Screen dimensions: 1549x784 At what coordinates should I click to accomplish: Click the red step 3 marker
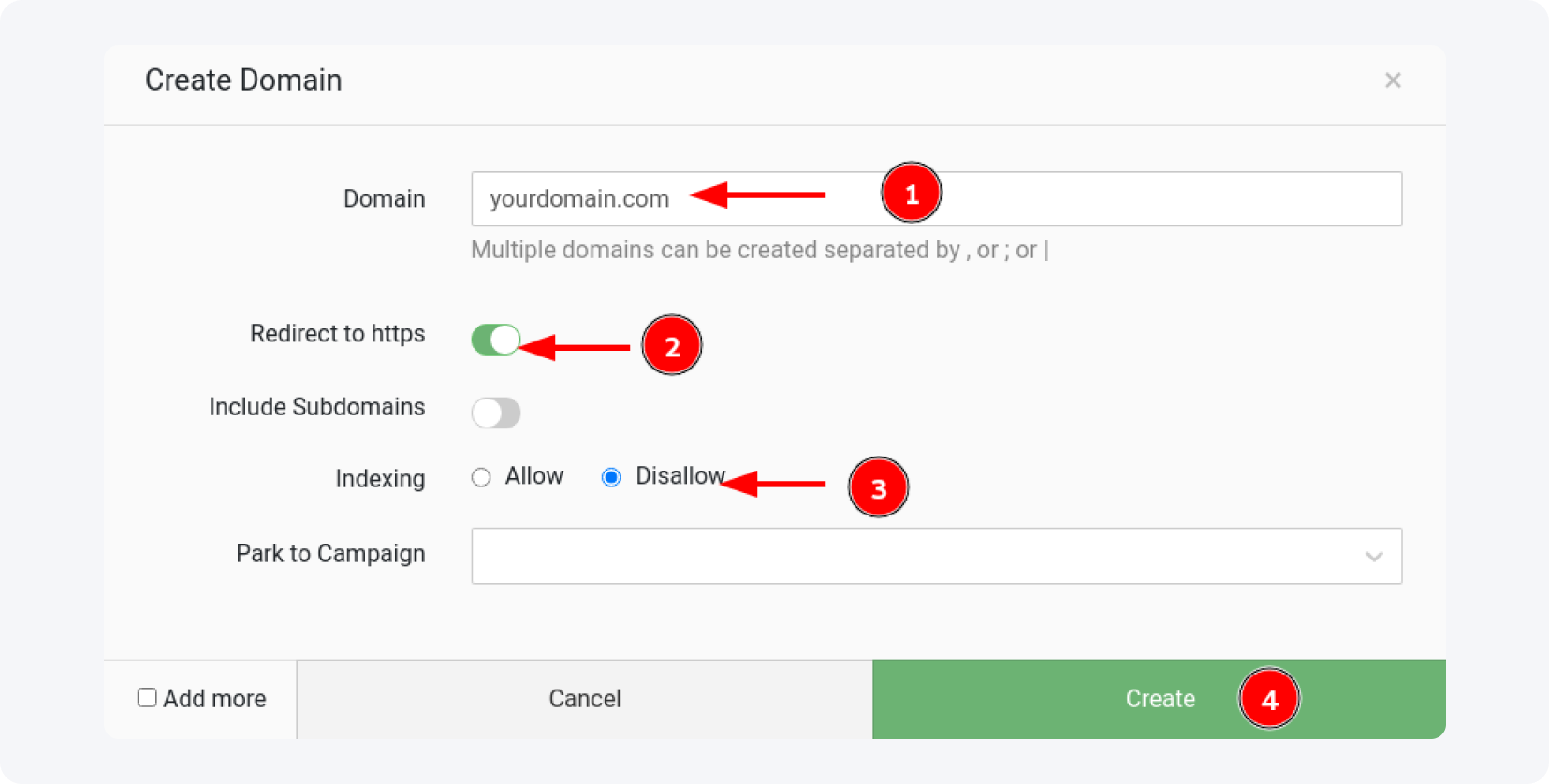878,487
